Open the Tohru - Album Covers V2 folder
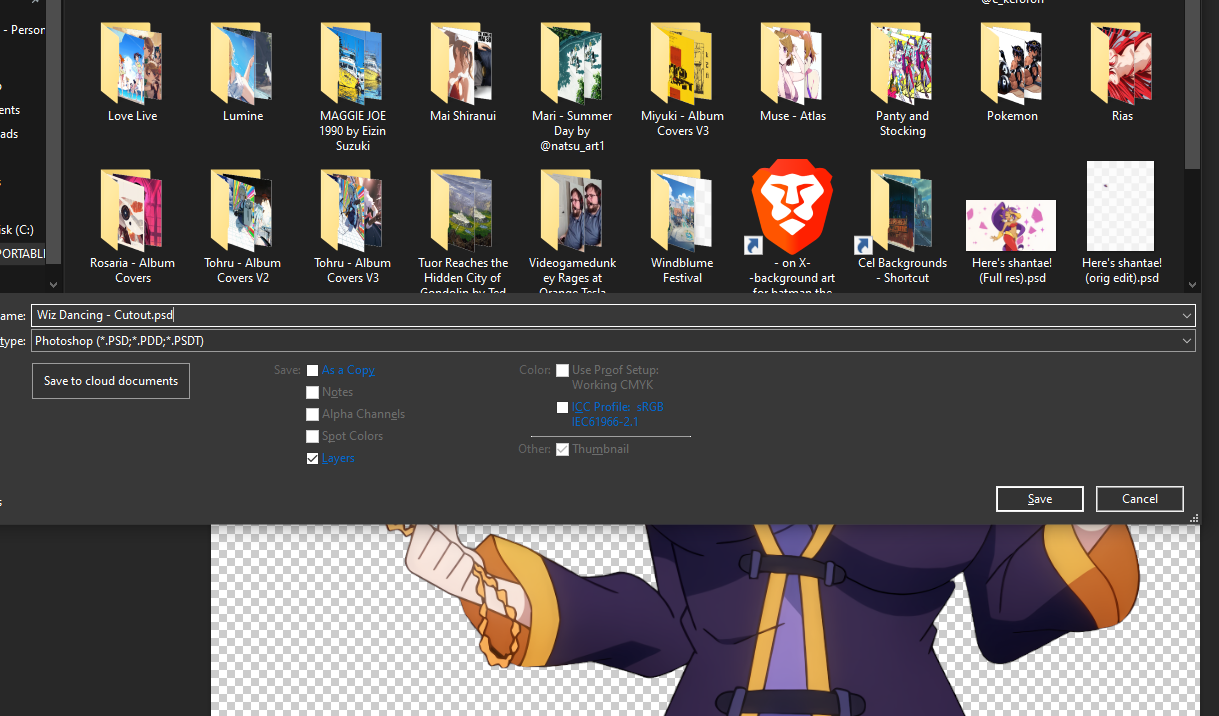1219x716 pixels. pyautogui.click(x=243, y=211)
